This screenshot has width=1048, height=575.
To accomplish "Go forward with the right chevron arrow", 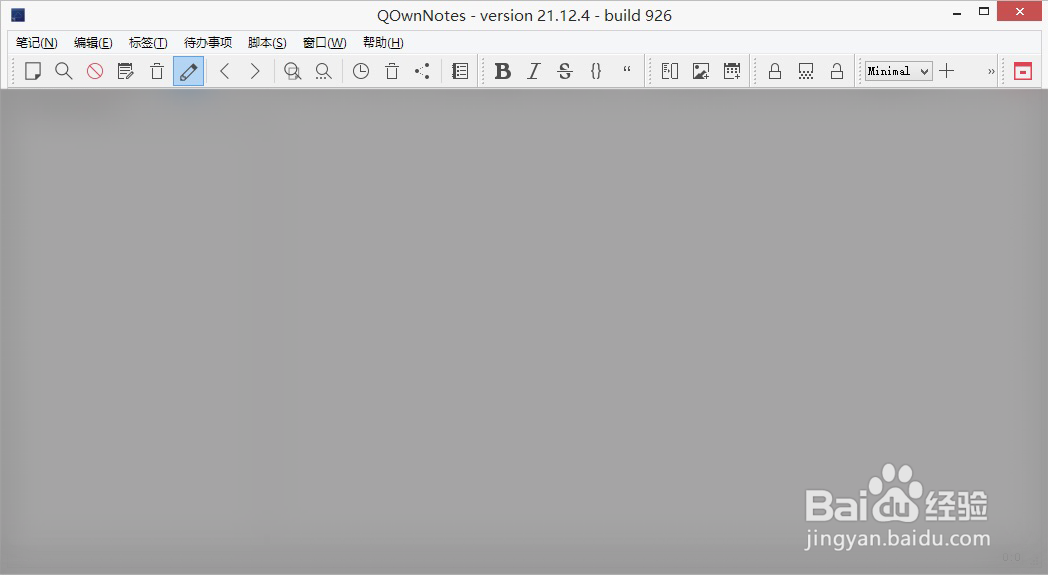I will click(x=255, y=71).
